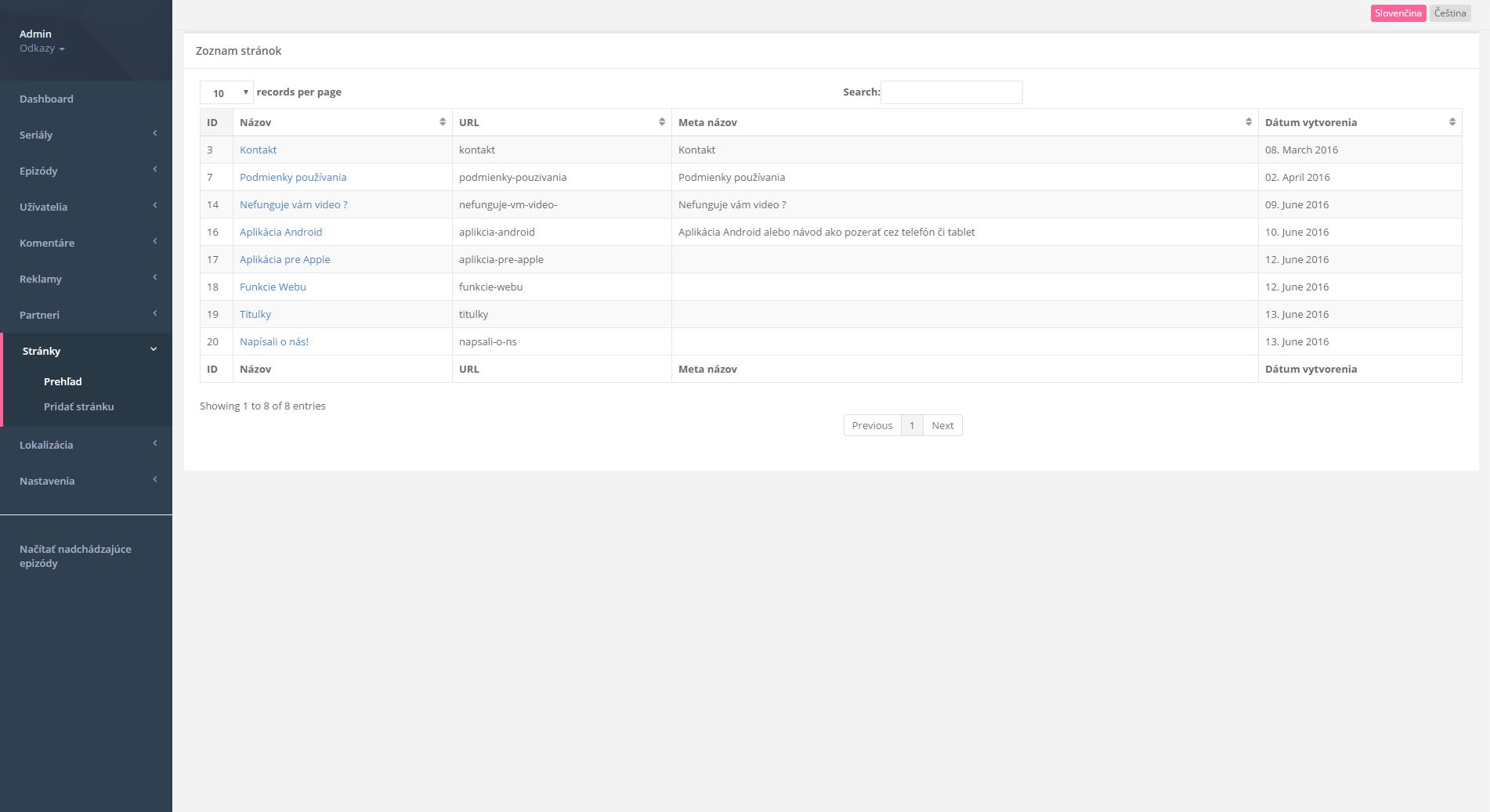1490x812 pixels.
Task: Open the Titulky page link
Action: click(255, 314)
